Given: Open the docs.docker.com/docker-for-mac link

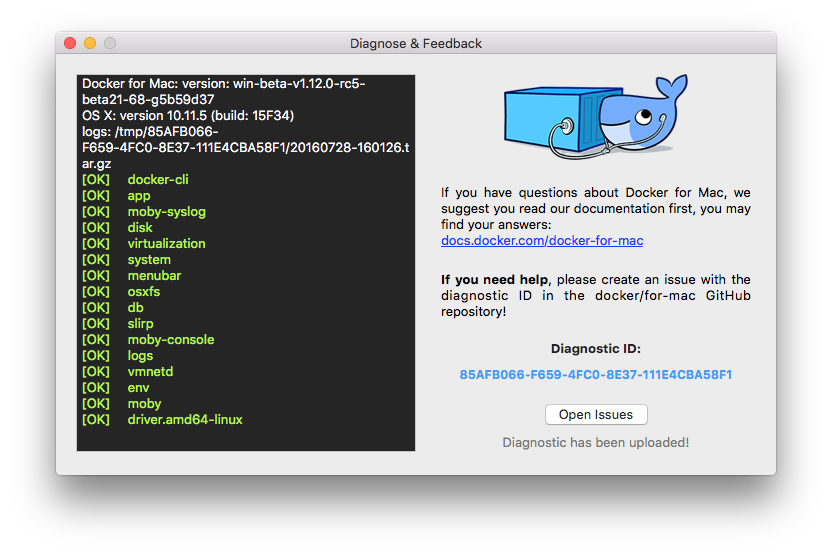Looking at the screenshot, I should (x=542, y=241).
